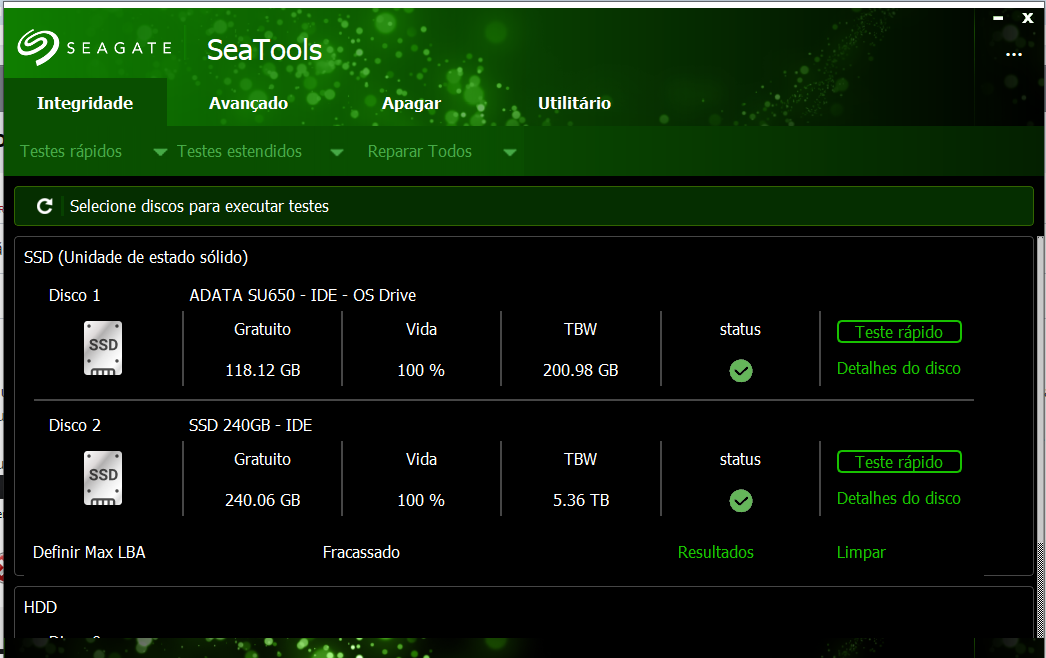Viewport: 1046px width, 658px height.
Task: Select the Disco 2 SSD drive icon
Action: click(103, 478)
